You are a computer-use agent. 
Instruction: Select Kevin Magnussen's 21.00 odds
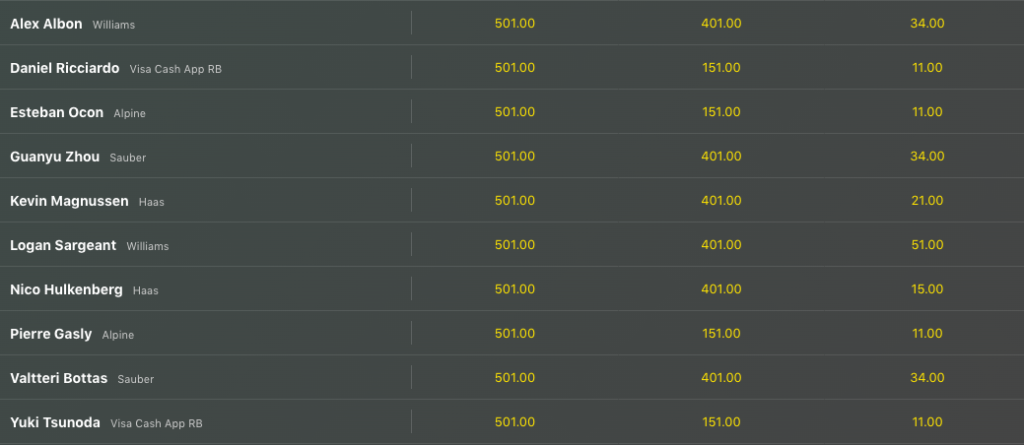tap(927, 201)
